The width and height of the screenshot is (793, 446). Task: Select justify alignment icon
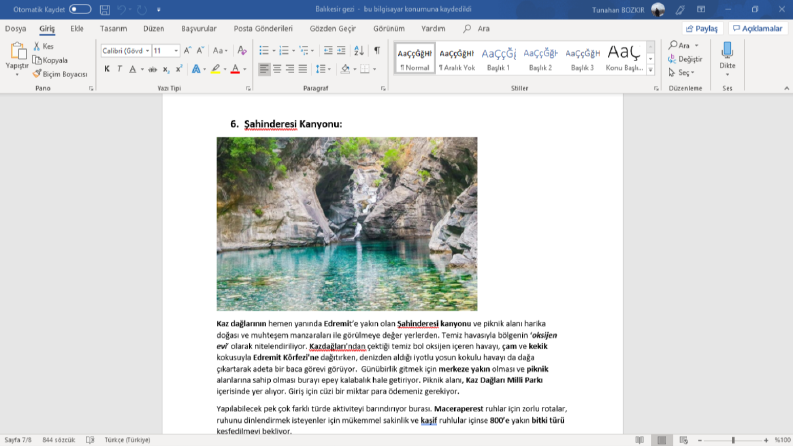(302, 69)
